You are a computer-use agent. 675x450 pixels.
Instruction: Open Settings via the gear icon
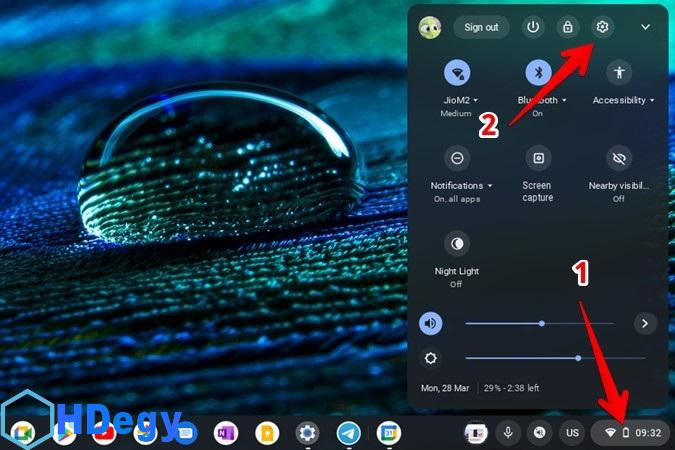(602, 27)
